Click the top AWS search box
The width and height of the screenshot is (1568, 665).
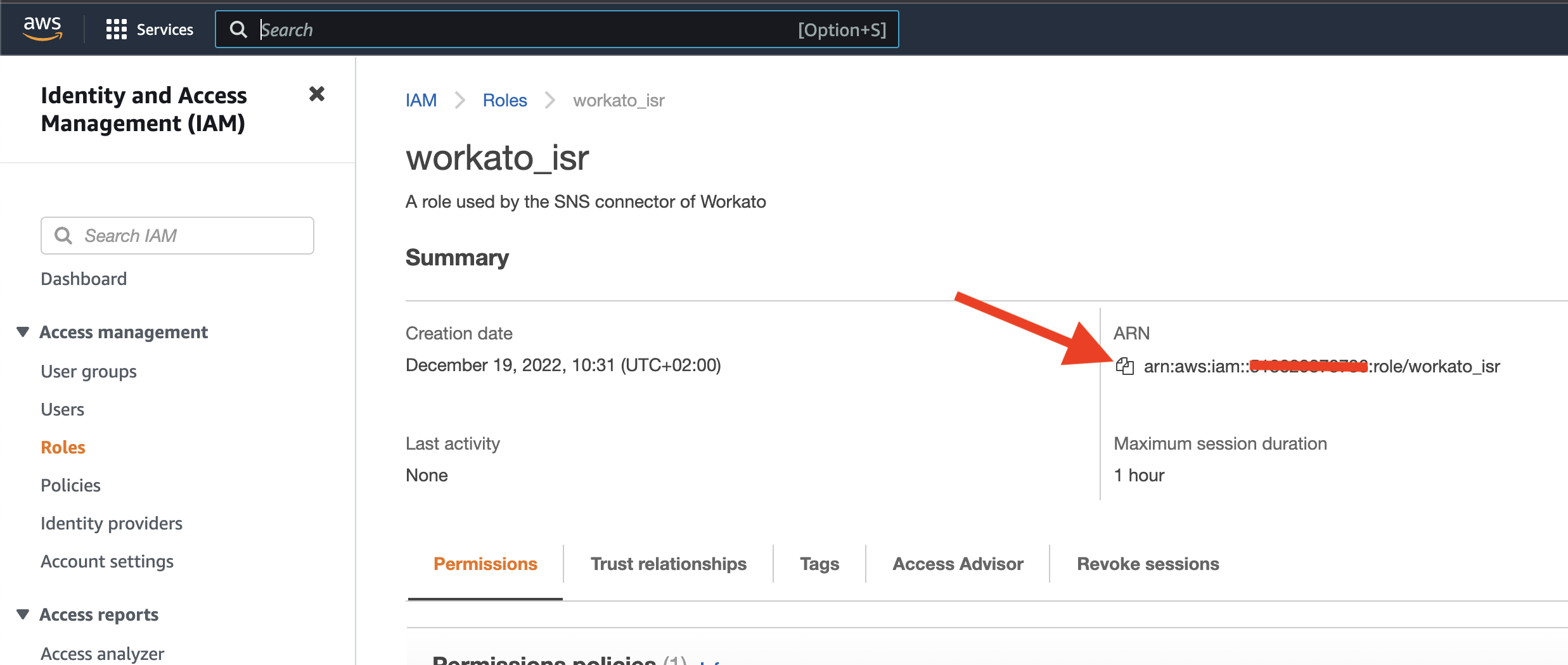coord(526,29)
